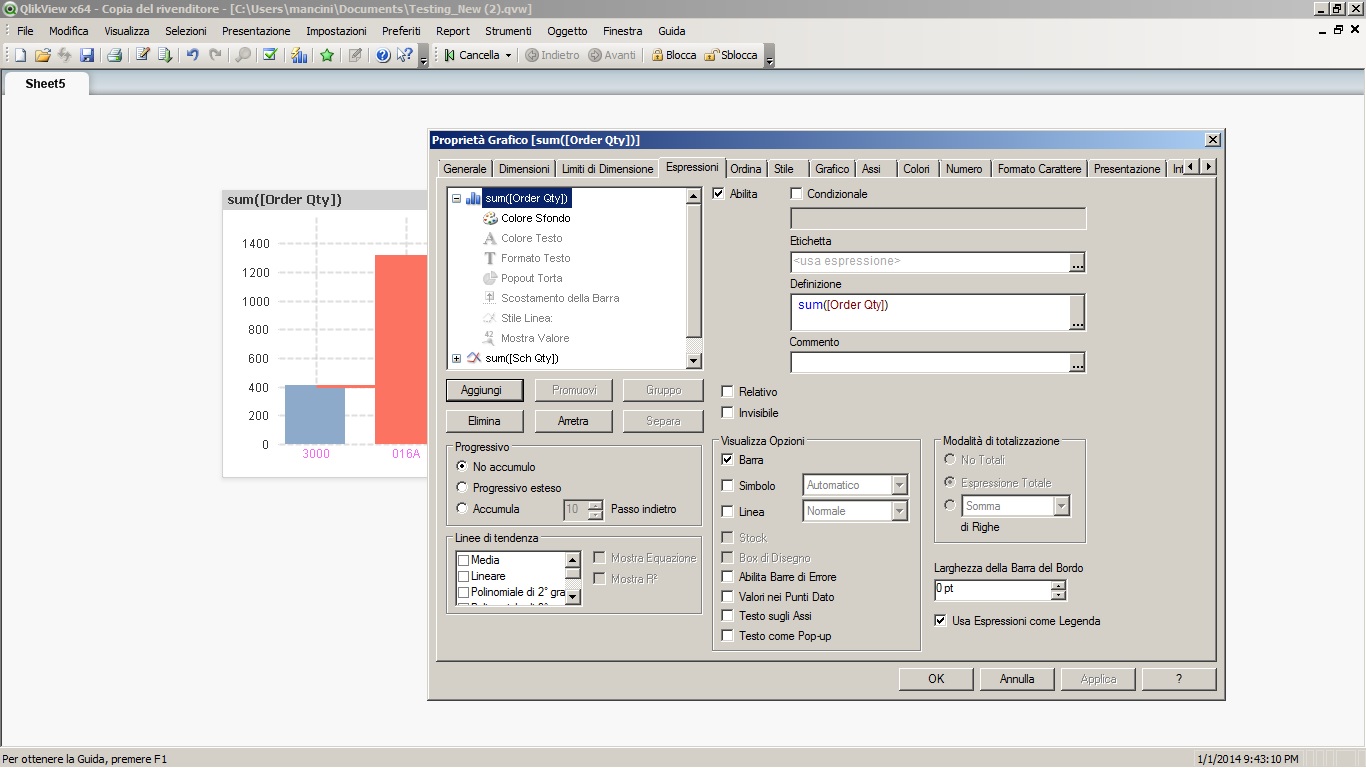The height and width of the screenshot is (768, 1366).
Task: Undo the last action in toolbar
Action: click(193, 55)
